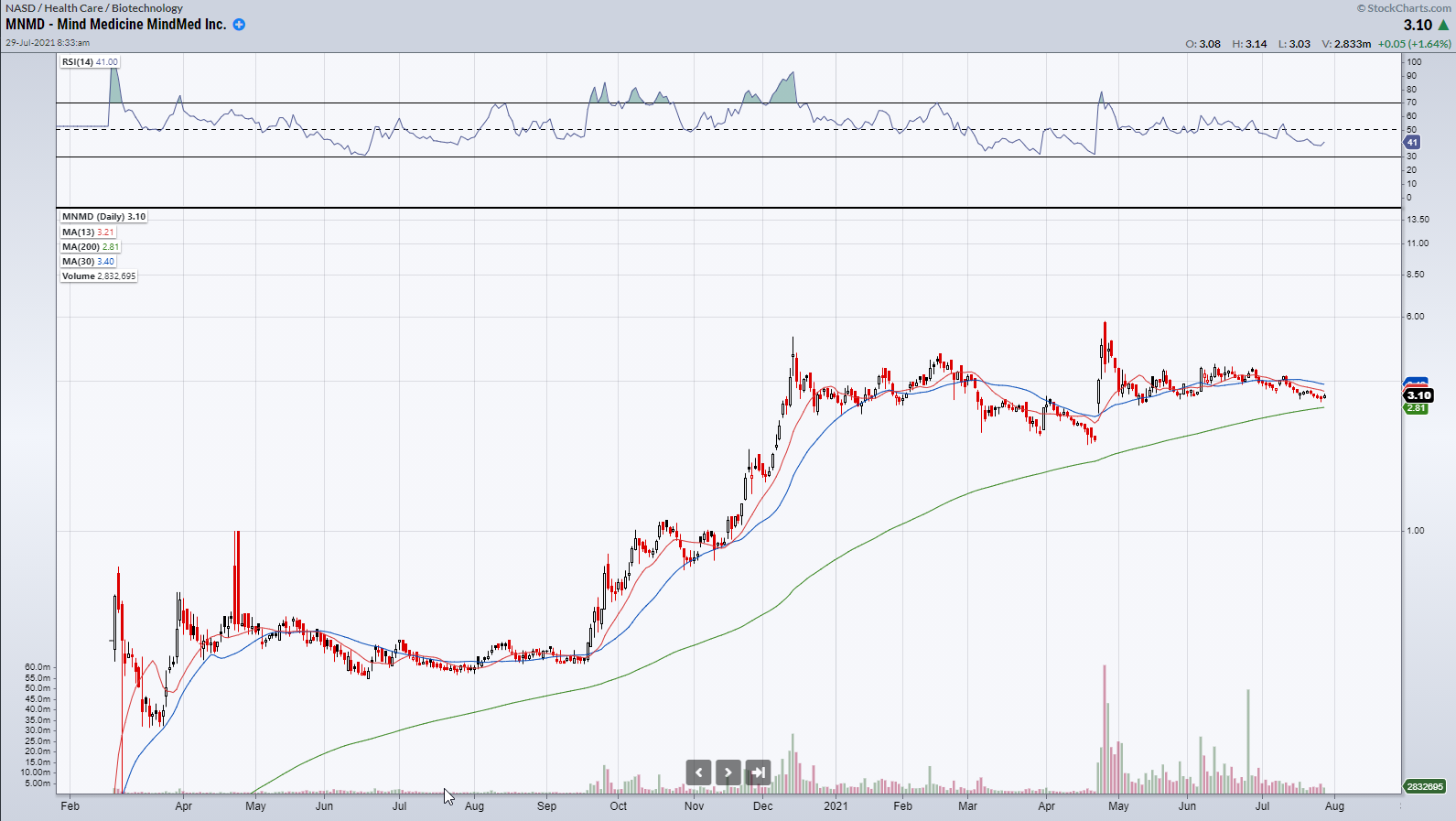
Task: Click the 6.00 label on the price axis
Action: 1415,317
